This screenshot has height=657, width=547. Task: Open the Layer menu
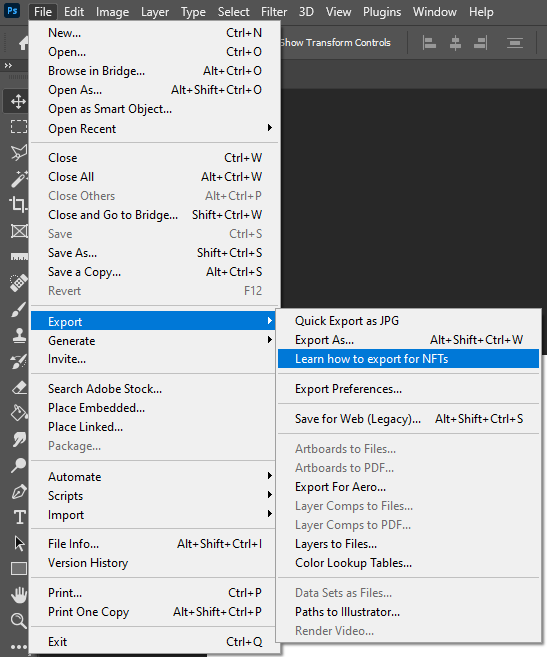click(155, 12)
